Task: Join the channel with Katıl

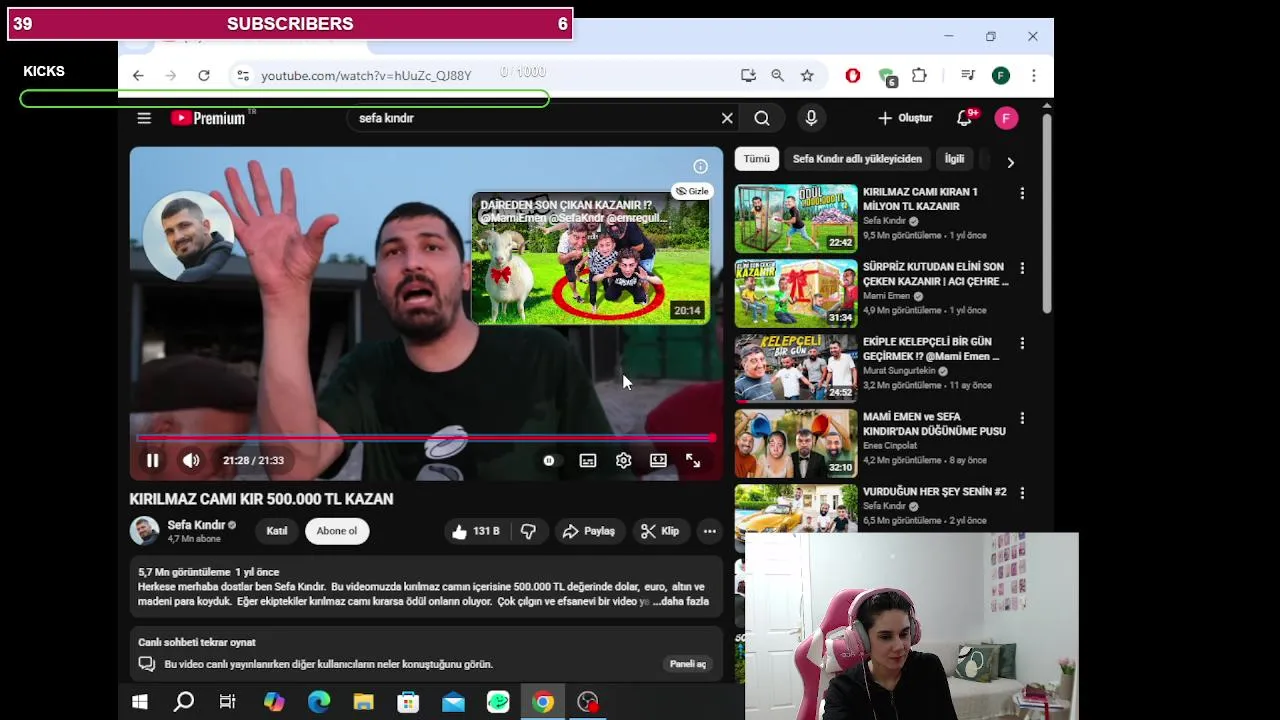Action: [x=277, y=531]
